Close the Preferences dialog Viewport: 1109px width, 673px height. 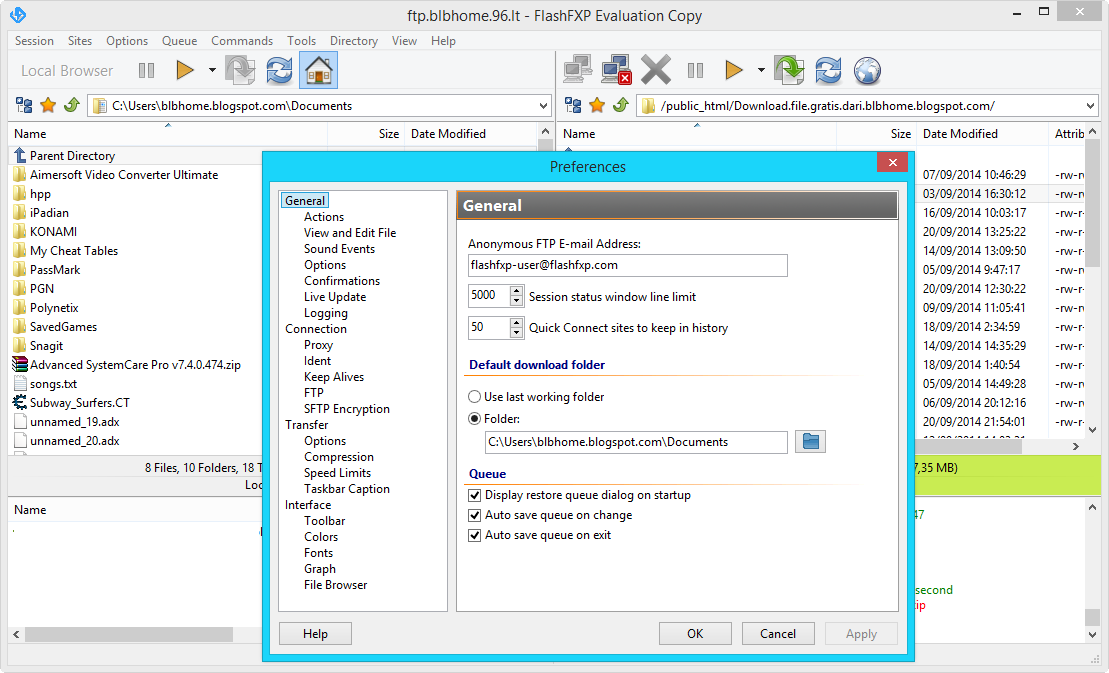[893, 163]
